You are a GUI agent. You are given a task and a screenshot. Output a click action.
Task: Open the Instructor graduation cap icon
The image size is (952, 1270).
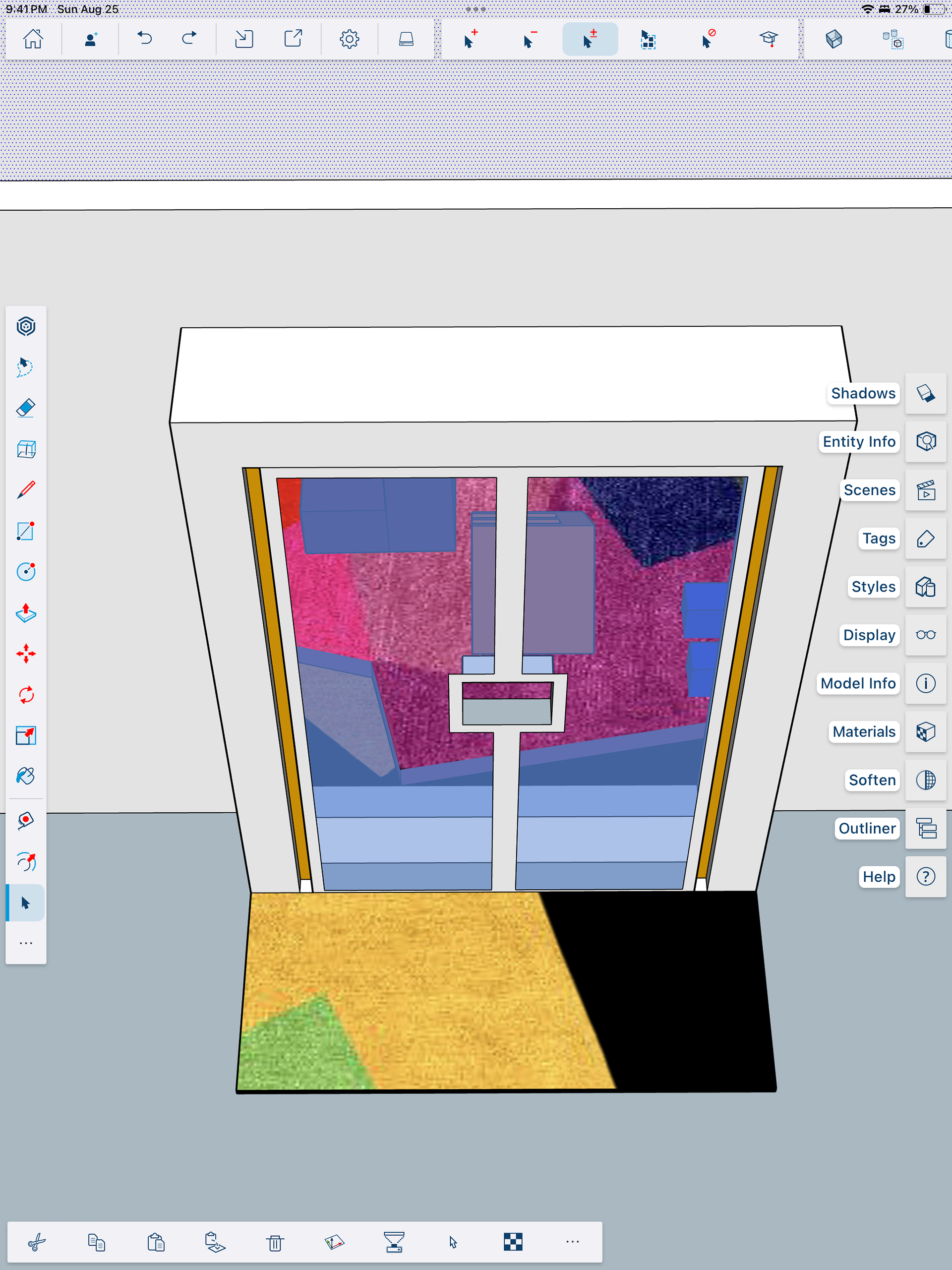coord(768,39)
